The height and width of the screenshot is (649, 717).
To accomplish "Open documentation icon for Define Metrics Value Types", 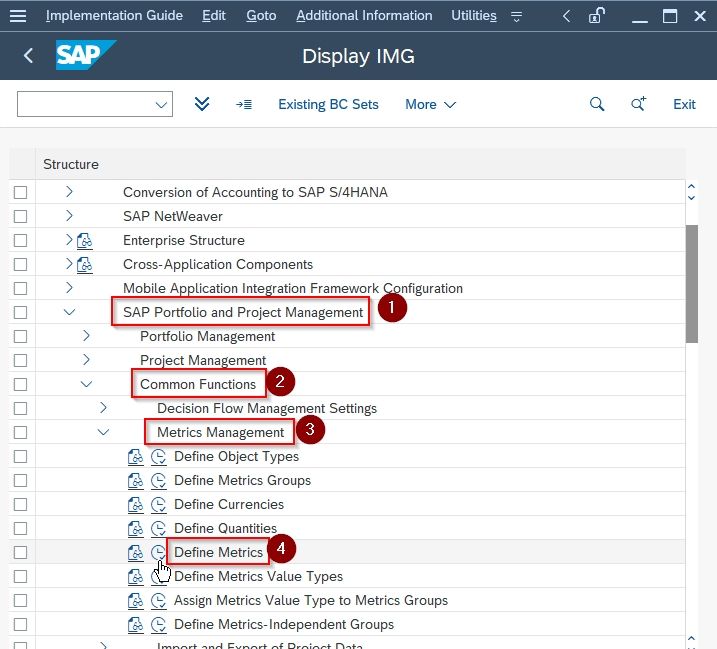I will tap(135, 576).
